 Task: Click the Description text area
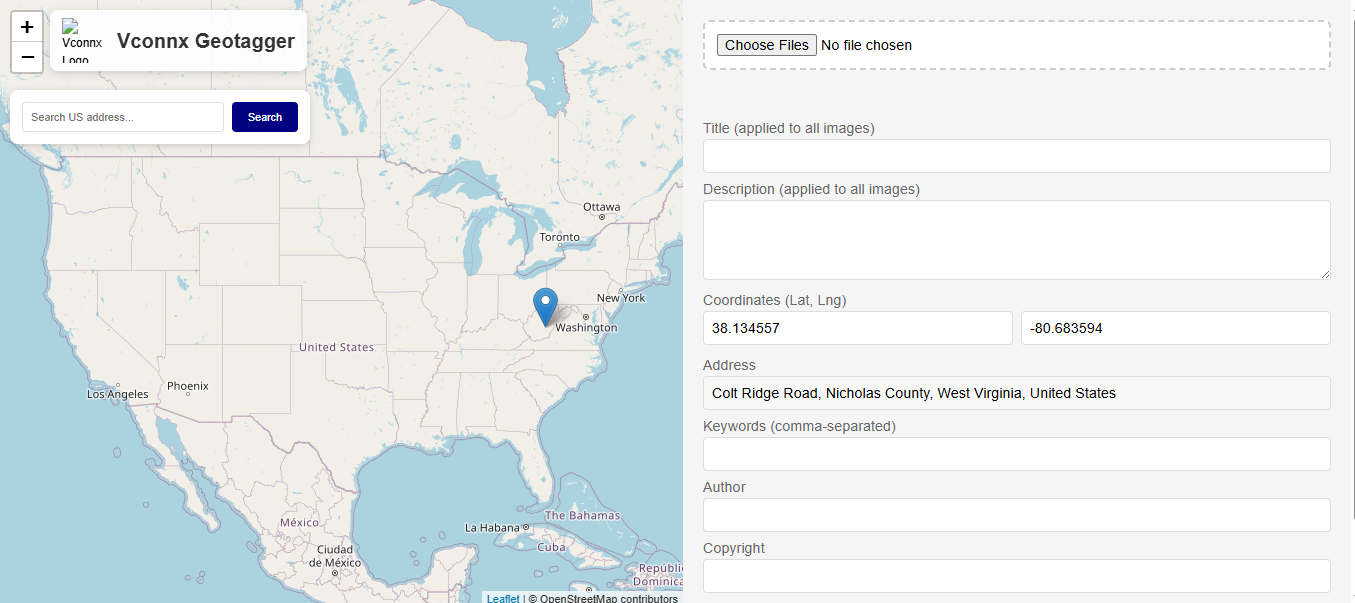[x=1017, y=240]
